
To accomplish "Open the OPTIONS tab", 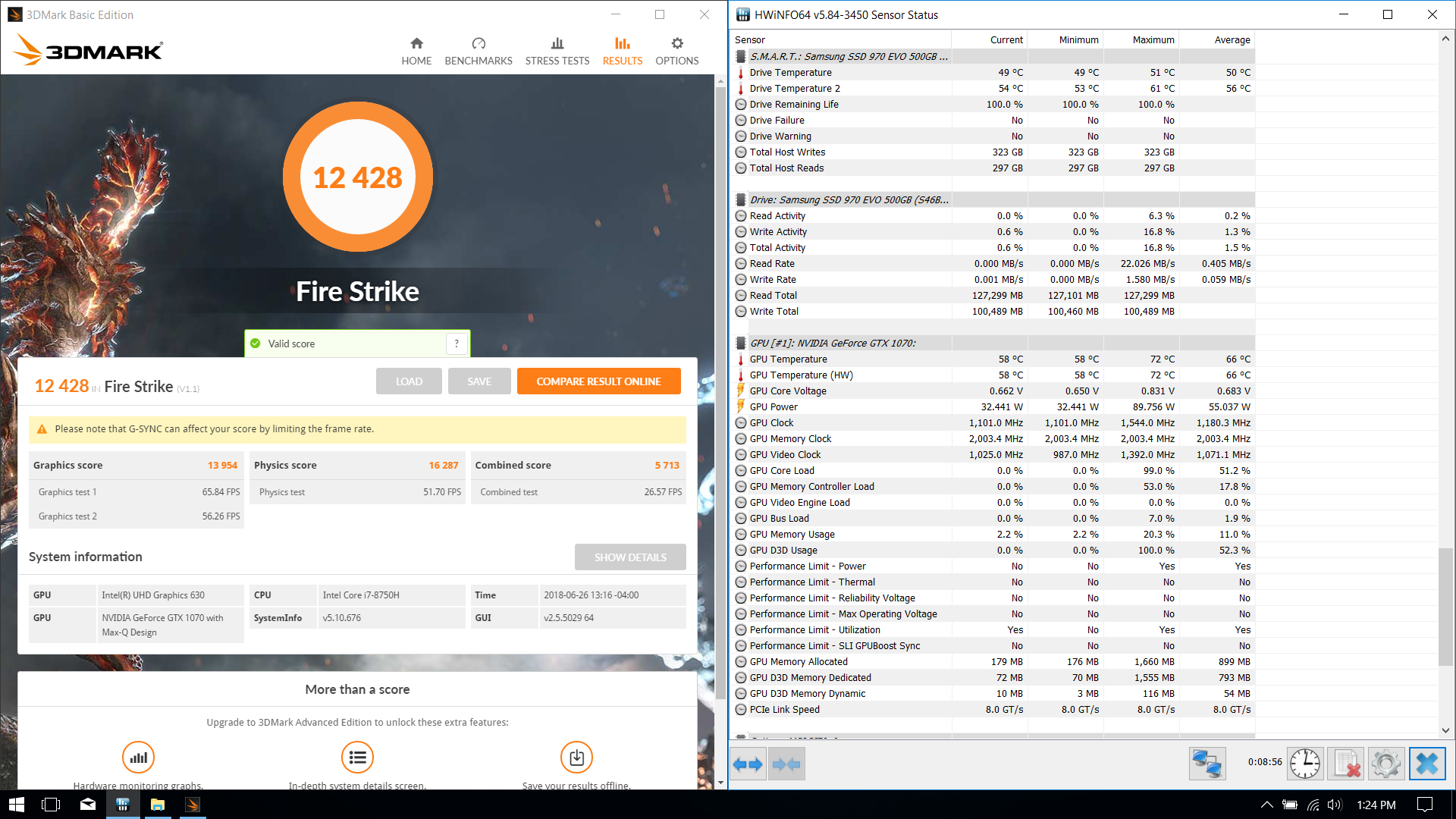I will [676, 51].
